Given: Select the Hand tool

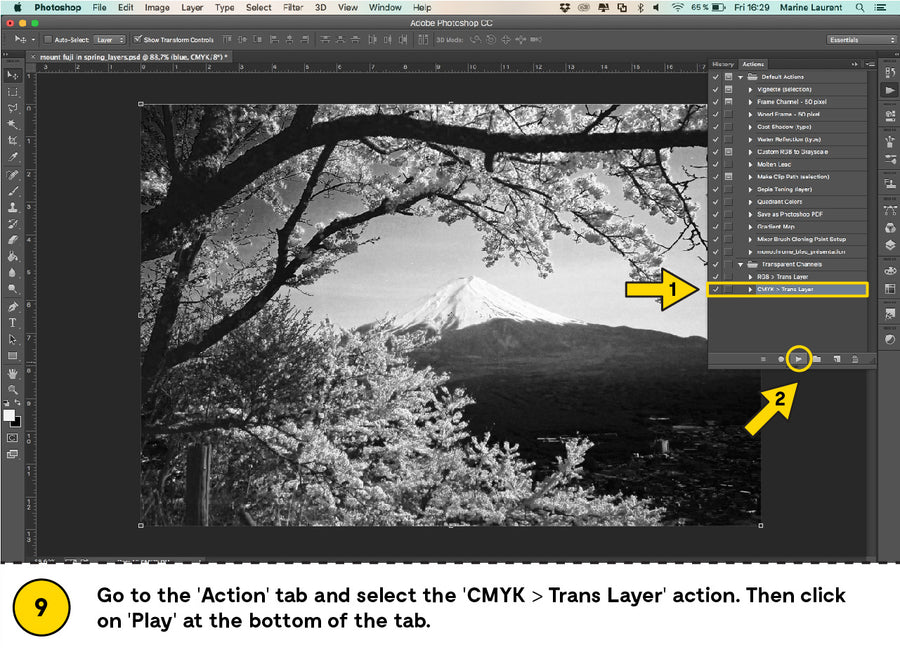Looking at the screenshot, I should point(13,372).
